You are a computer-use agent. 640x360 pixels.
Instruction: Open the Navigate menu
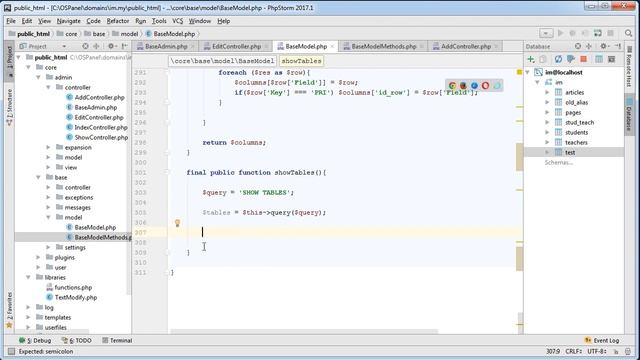pos(69,21)
